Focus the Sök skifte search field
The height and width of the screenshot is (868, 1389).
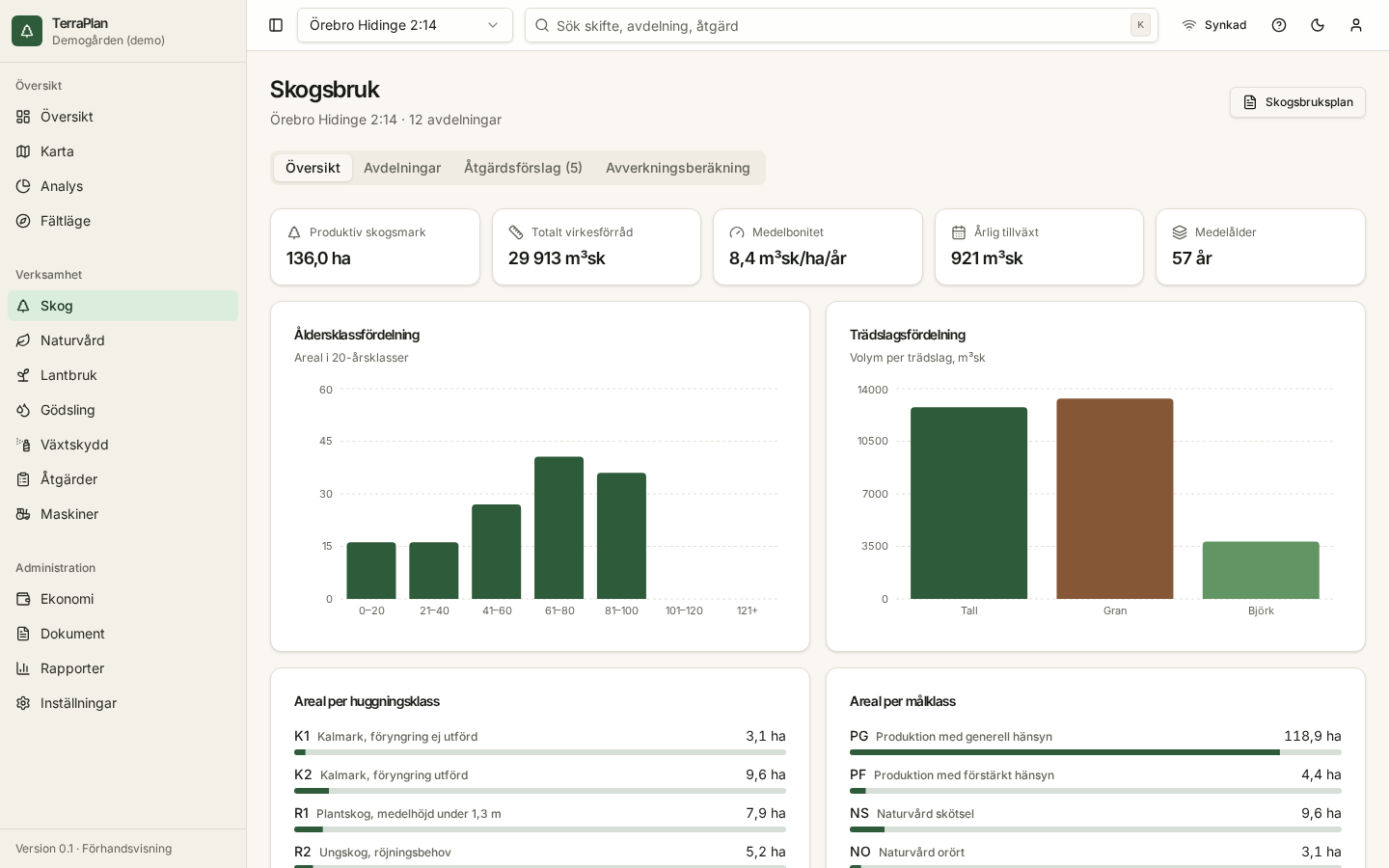(841, 25)
